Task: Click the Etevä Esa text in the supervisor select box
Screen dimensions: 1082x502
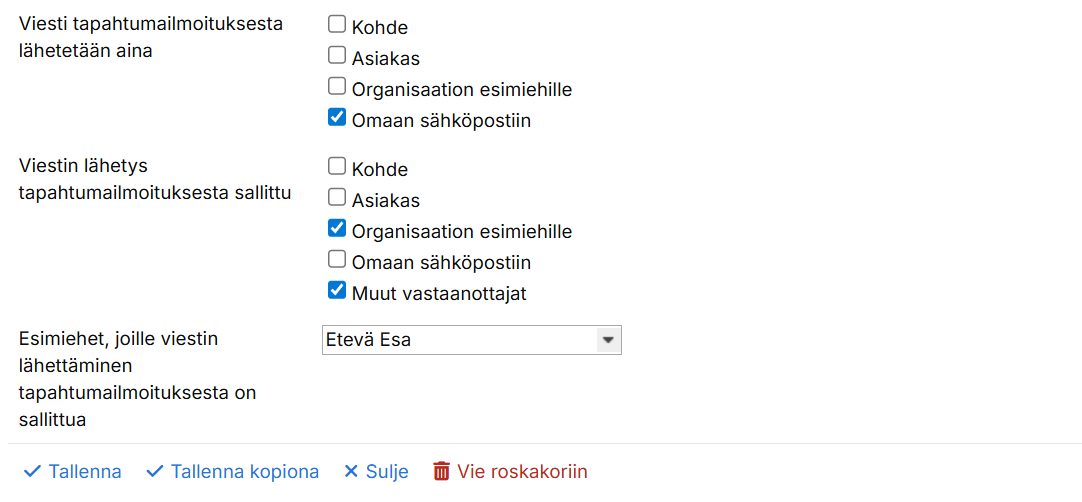Action: [x=369, y=340]
